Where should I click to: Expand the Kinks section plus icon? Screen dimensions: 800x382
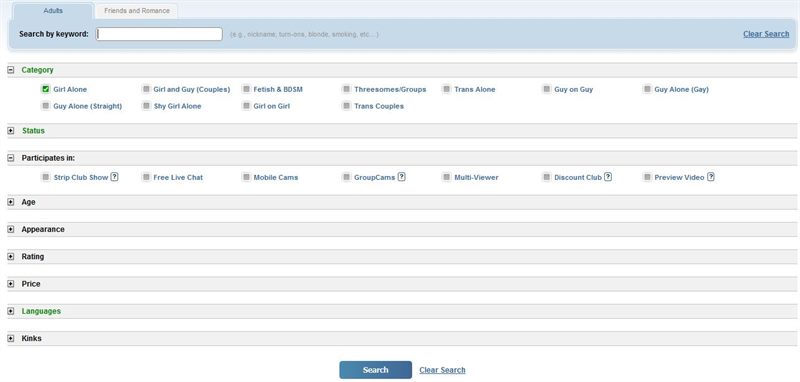click(11, 338)
